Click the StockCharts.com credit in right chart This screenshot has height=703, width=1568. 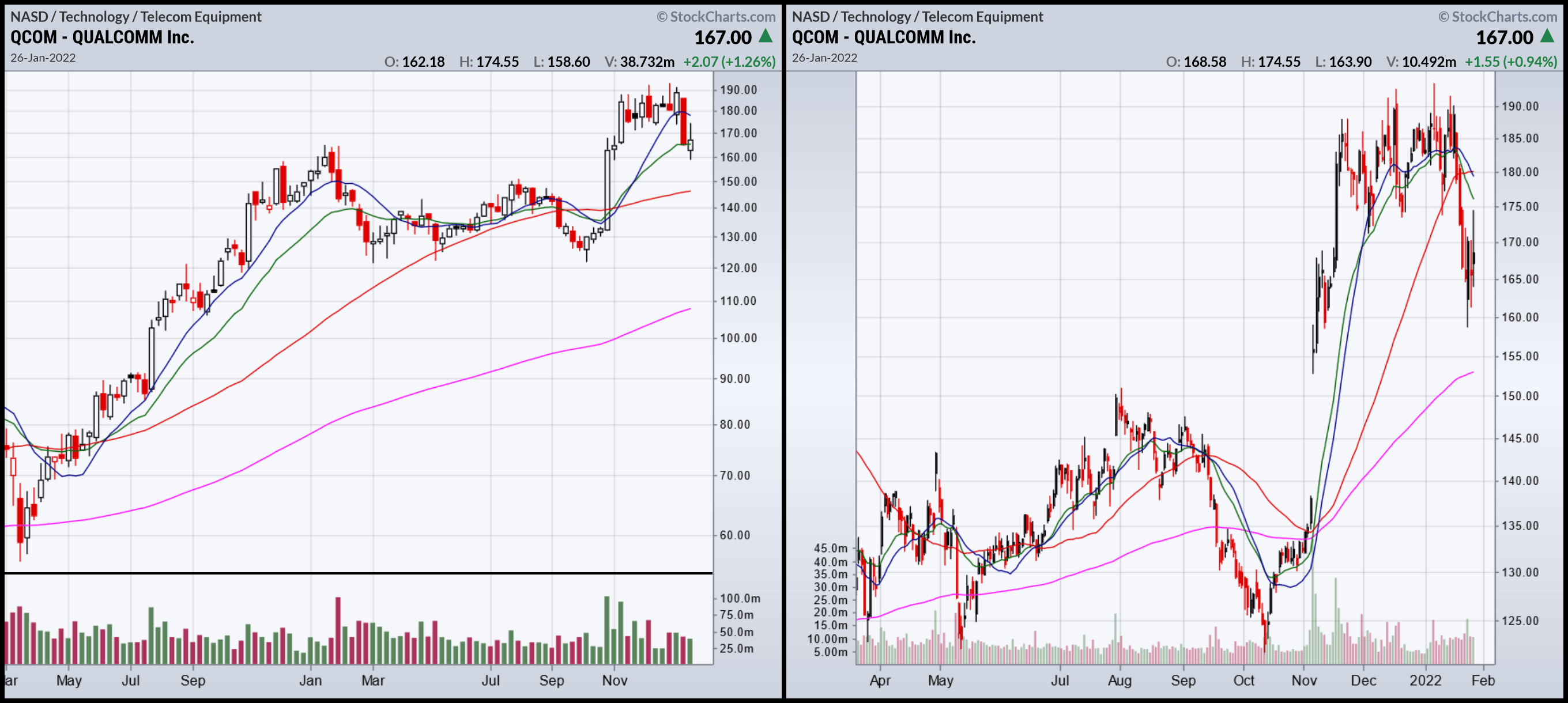click(x=1498, y=17)
